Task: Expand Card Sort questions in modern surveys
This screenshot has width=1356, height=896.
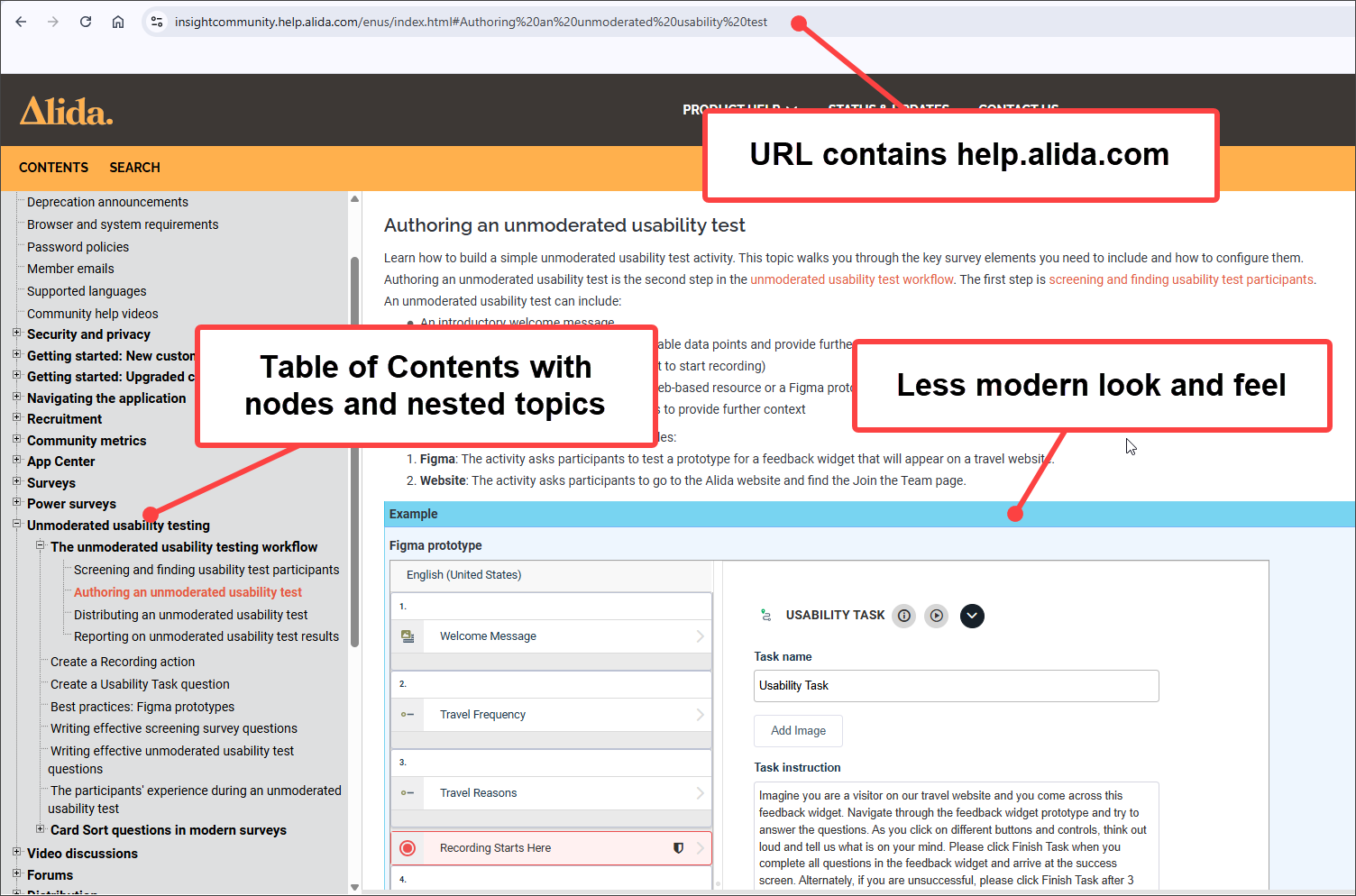Action: 40,829
